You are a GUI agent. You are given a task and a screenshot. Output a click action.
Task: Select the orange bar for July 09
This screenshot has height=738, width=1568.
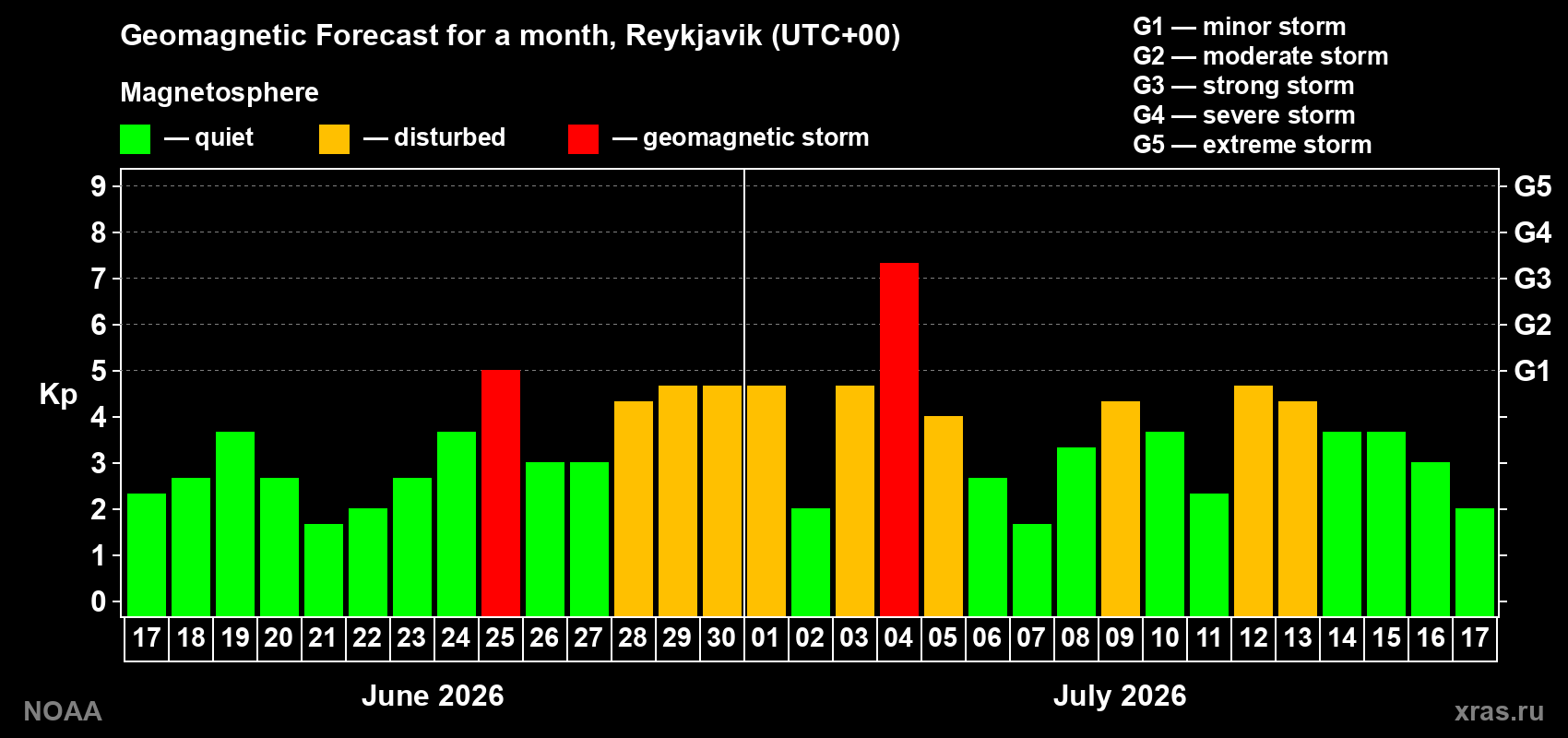point(1121,508)
